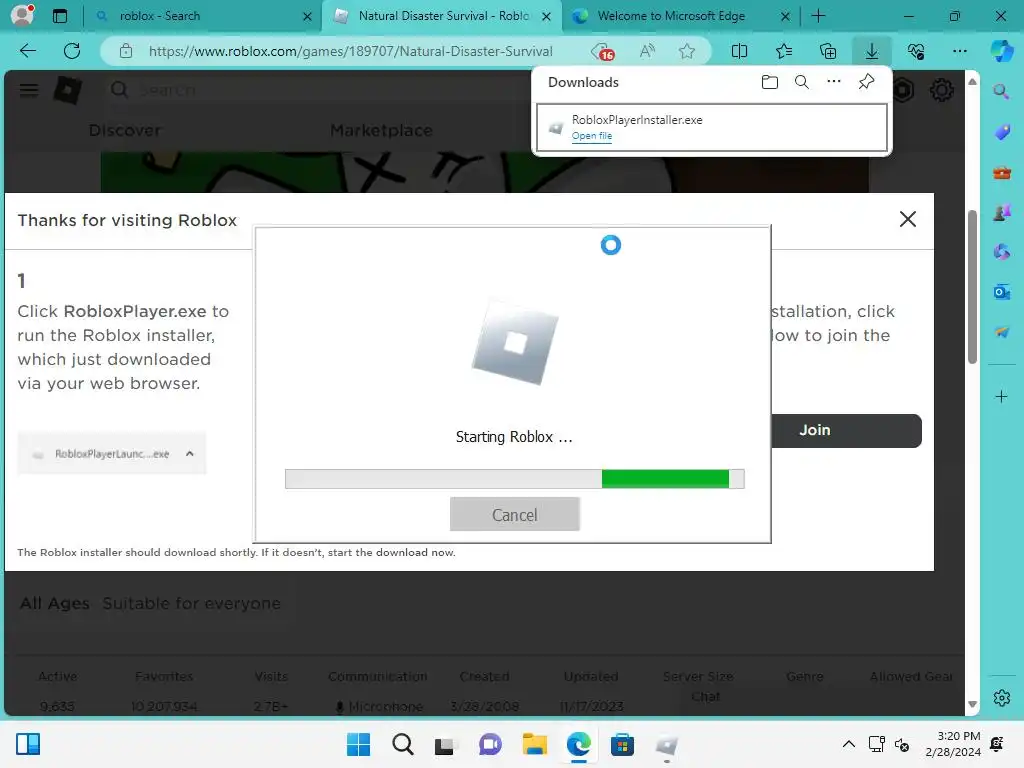Open Edge profile avatar icon

(x=23, y=15)
